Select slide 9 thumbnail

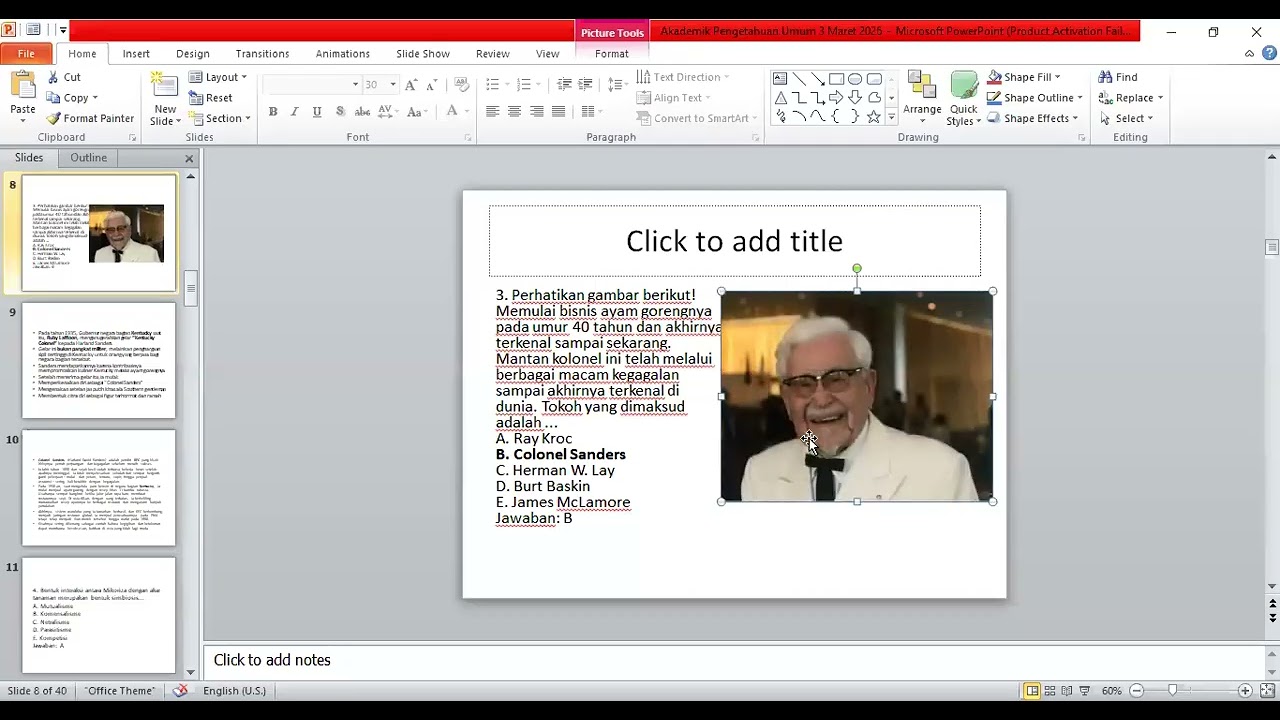pyautogui.click(x=99, y=361)
